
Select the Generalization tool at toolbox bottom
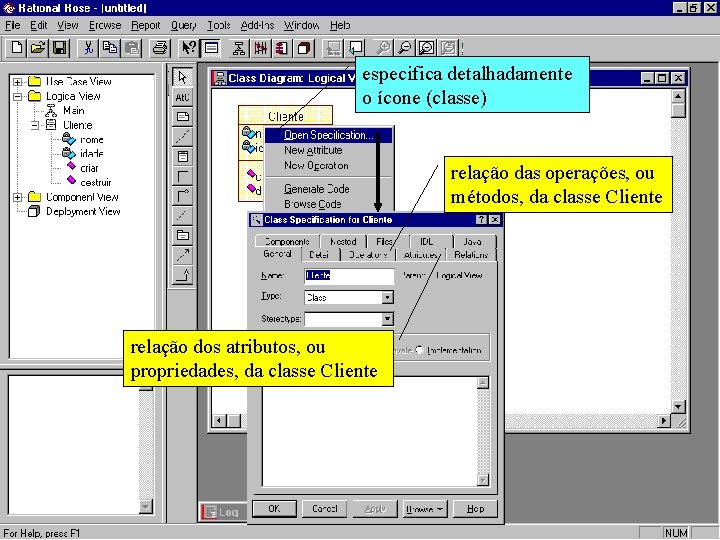pos(182,275)
